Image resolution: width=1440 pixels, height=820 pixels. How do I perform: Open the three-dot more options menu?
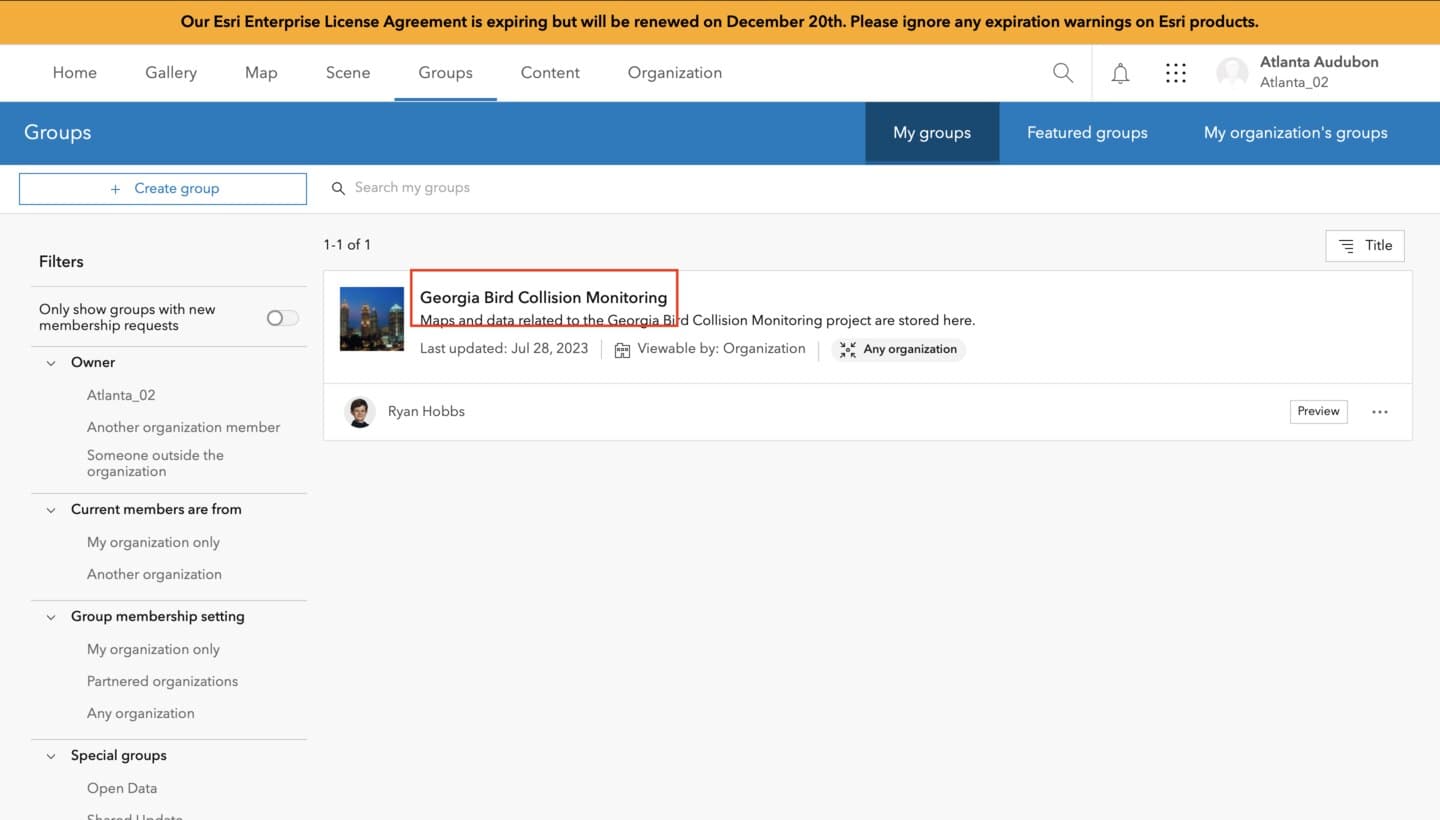(x=1380, y=412)
